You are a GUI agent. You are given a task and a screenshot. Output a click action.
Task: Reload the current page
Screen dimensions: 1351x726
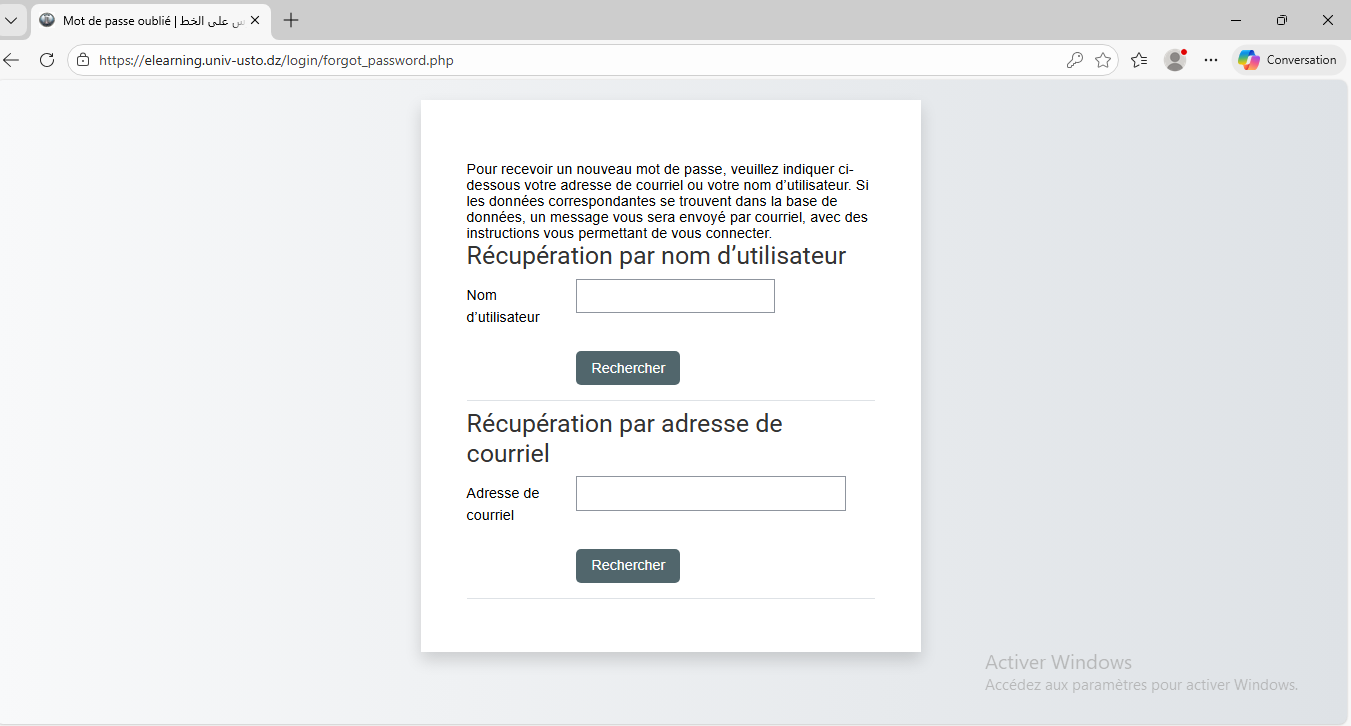[46, 60]
